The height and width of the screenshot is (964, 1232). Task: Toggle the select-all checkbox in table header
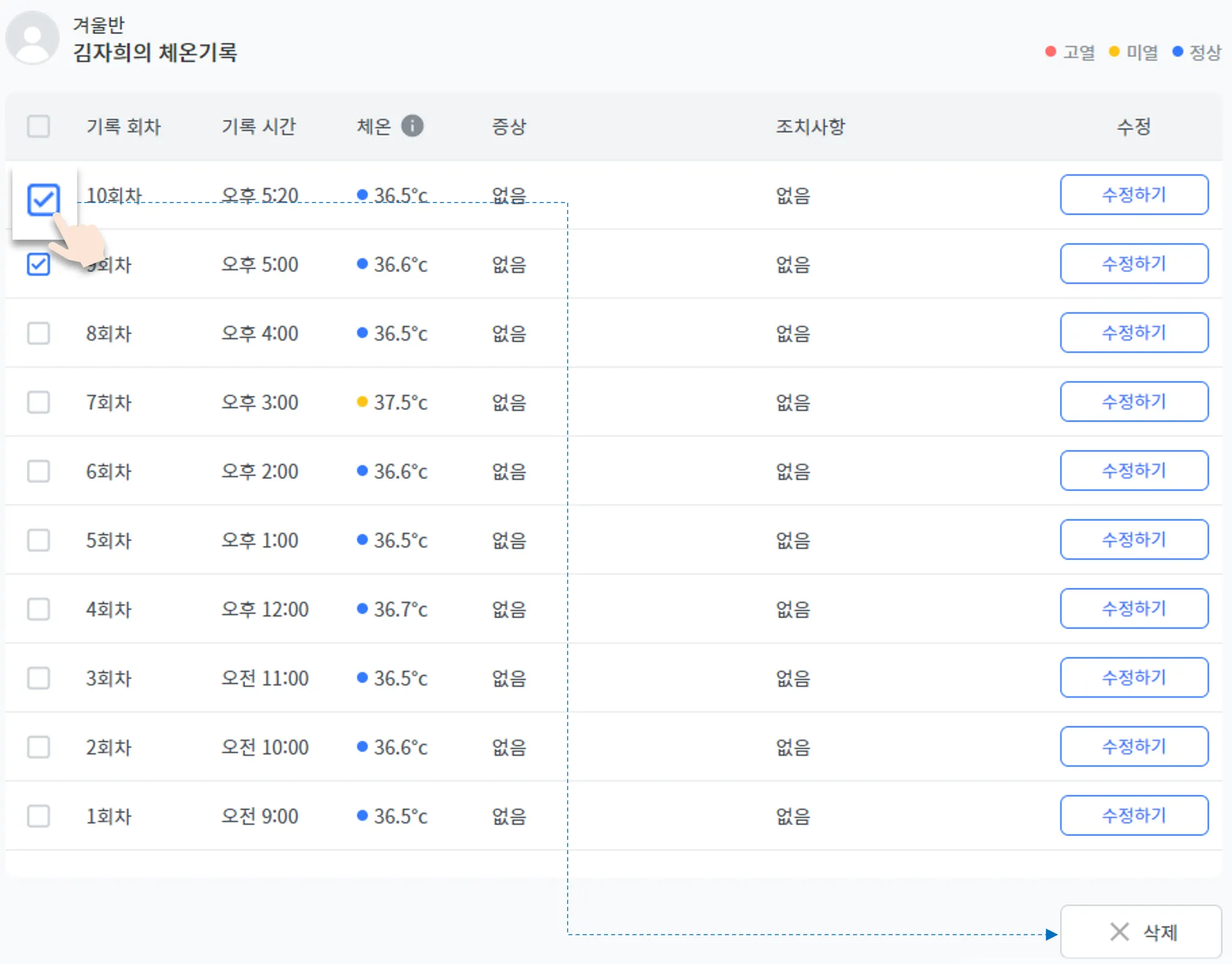(x=38, y=126)
